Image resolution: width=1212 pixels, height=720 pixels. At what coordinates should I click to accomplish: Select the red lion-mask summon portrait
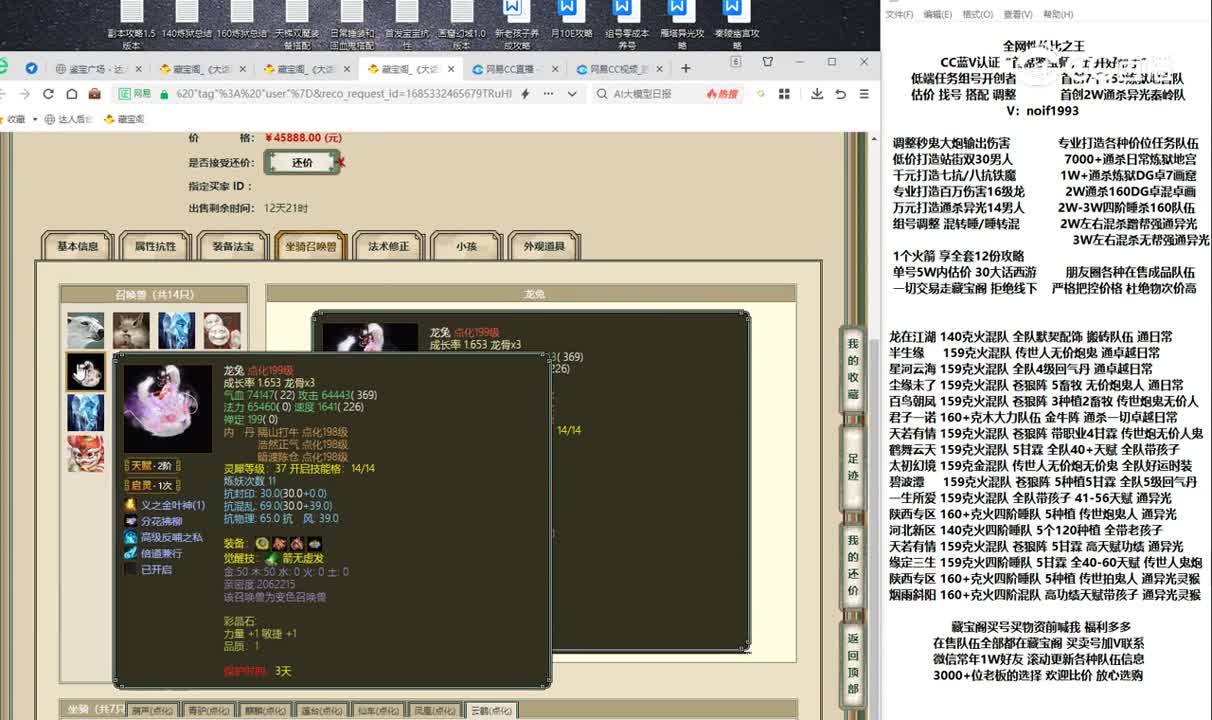85,453
